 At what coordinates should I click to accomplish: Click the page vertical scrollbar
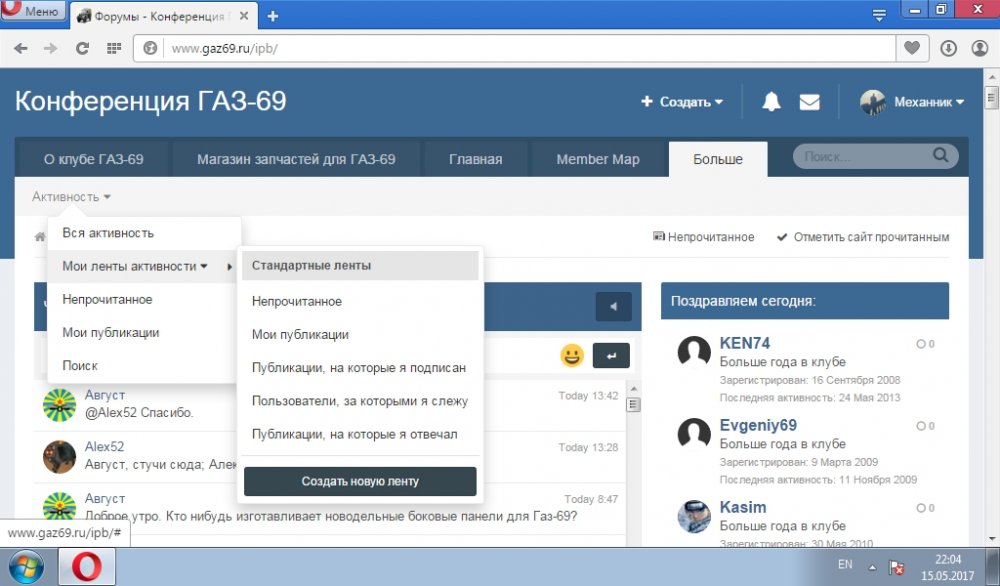(x=991, y=300)
